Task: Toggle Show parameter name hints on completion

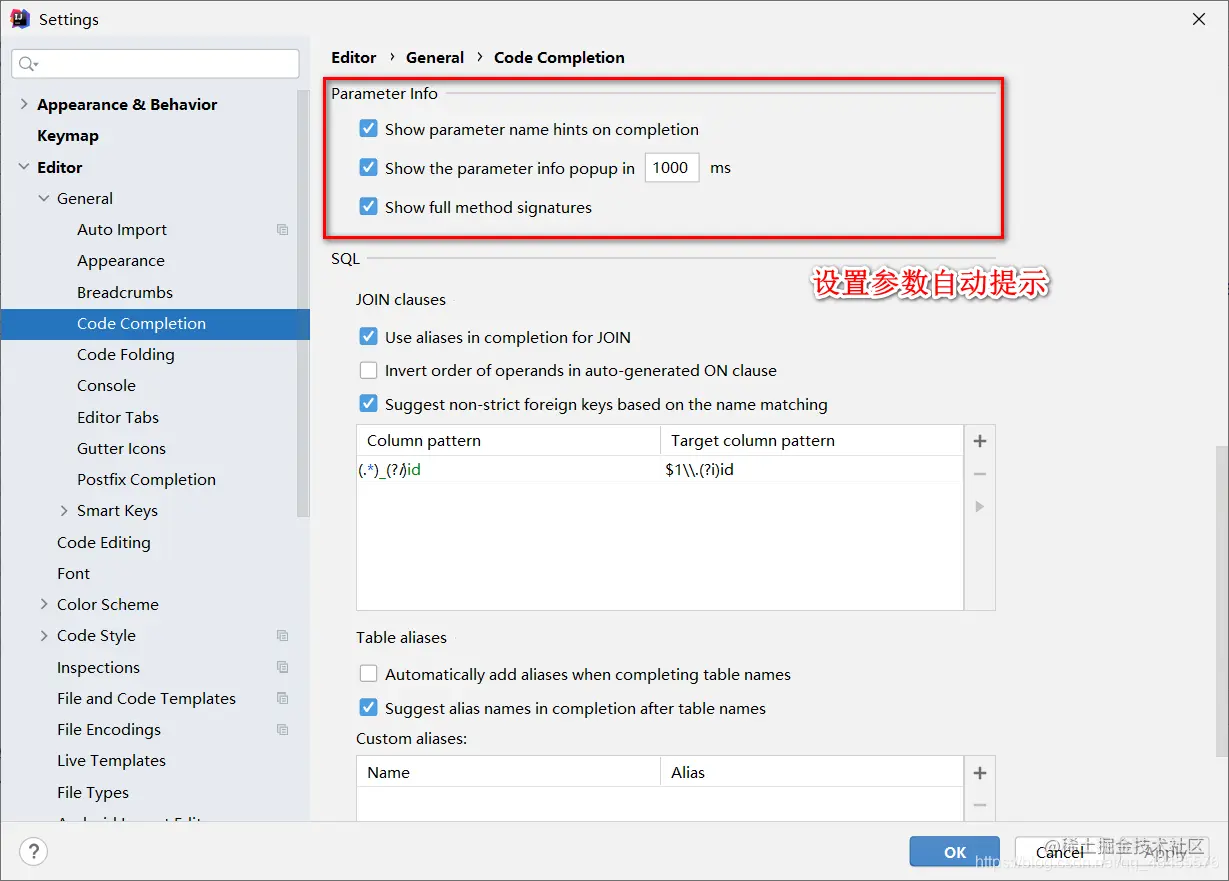Action: (369, 129)
